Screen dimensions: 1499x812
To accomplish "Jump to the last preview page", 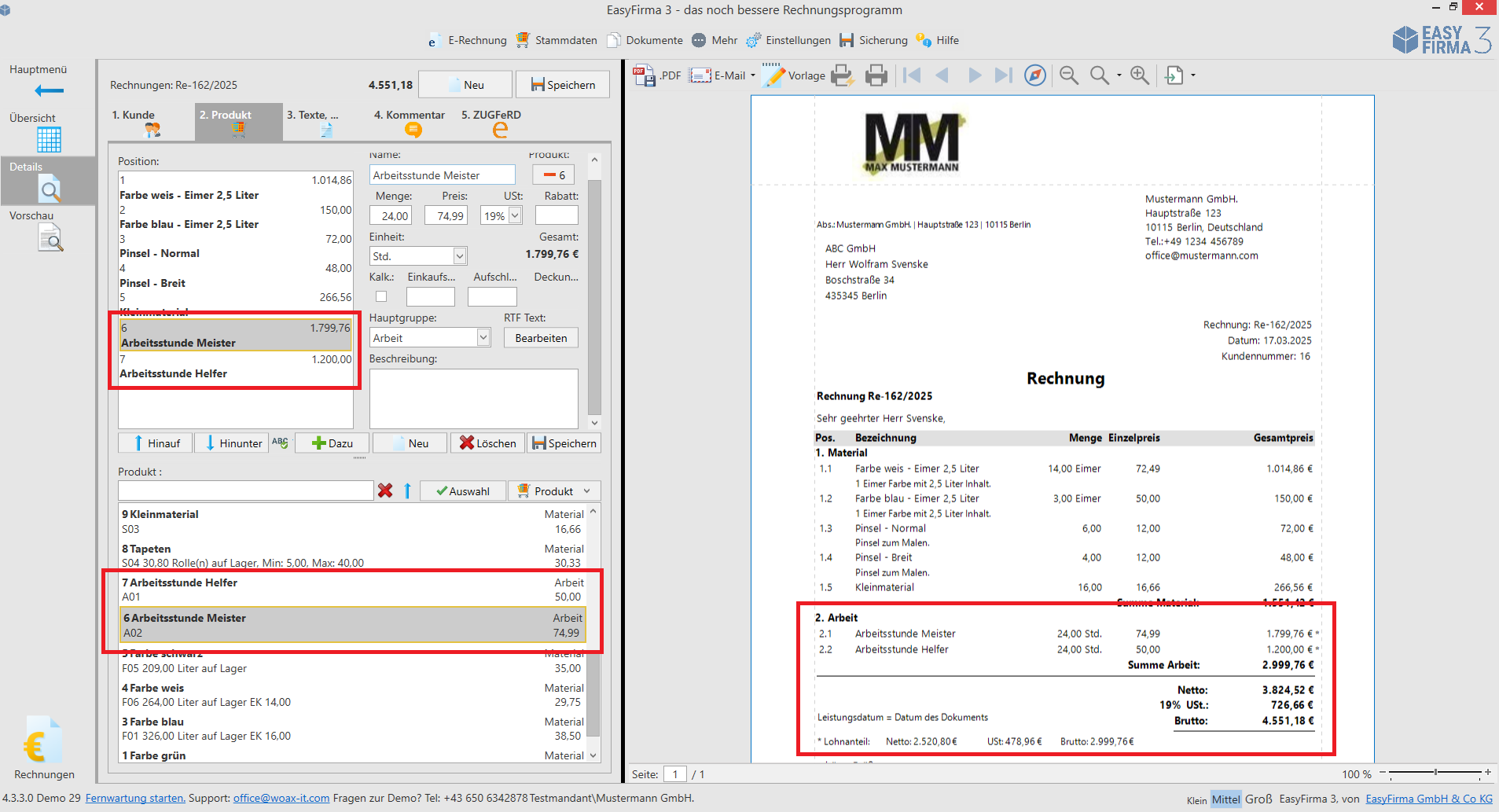I will pyautogui.click(x=1003, y=75).
